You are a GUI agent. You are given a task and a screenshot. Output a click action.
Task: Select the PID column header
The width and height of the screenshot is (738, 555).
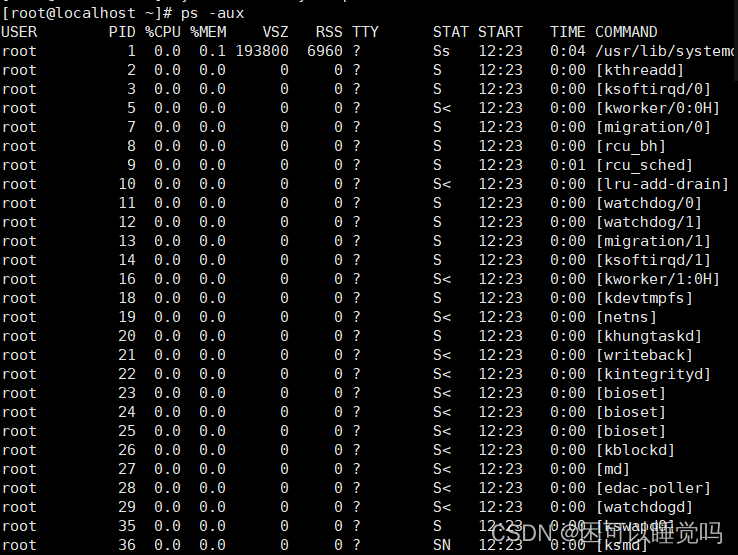[122, 32]
